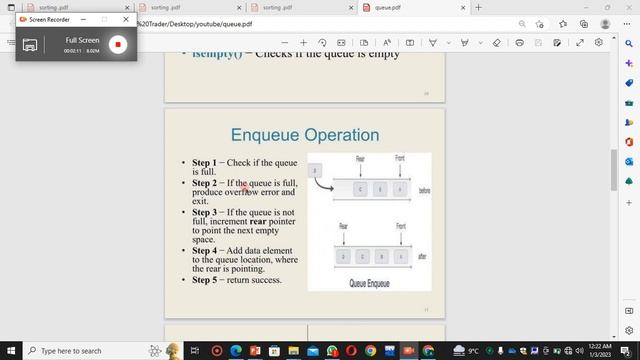Open the tab actions menu icon
The width and height of the screenshot is (640, 360).
pyautogui.click(x=11, y=7)
